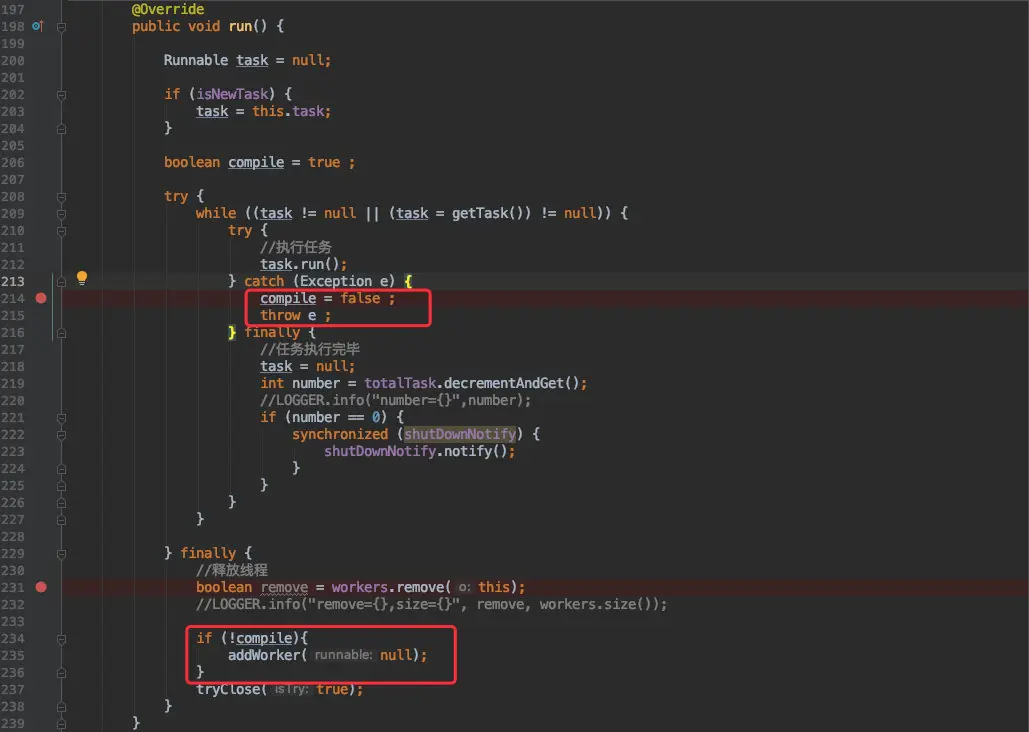Click getTask() in the while condition
The image size is (1029, 732).
point(486,213)
